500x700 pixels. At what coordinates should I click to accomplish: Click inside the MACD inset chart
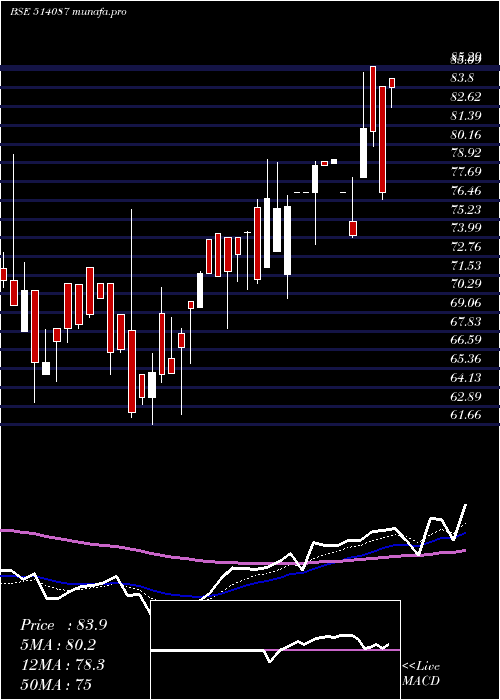tap(275, 650)
